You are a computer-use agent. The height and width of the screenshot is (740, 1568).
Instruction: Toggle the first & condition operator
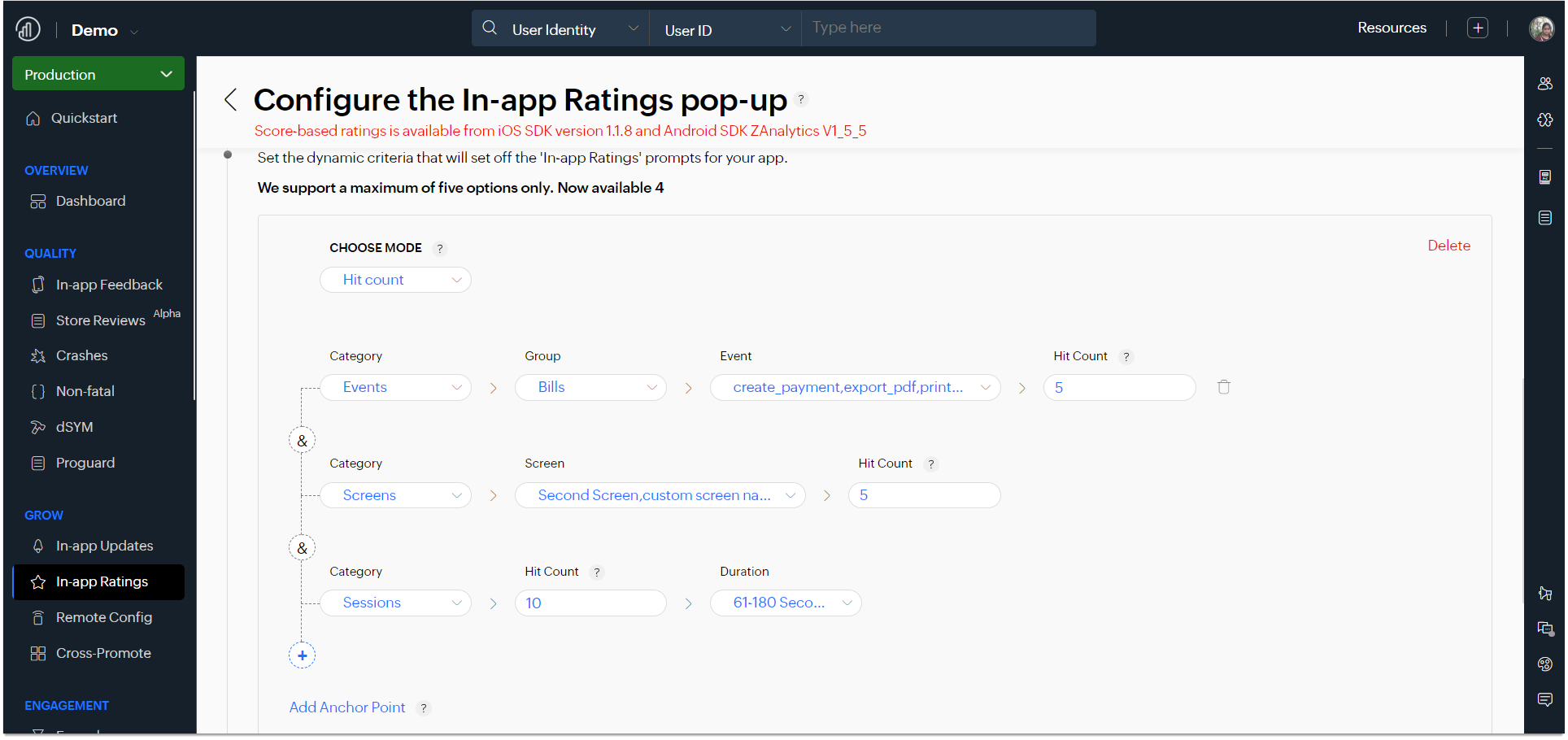point(302,441)
